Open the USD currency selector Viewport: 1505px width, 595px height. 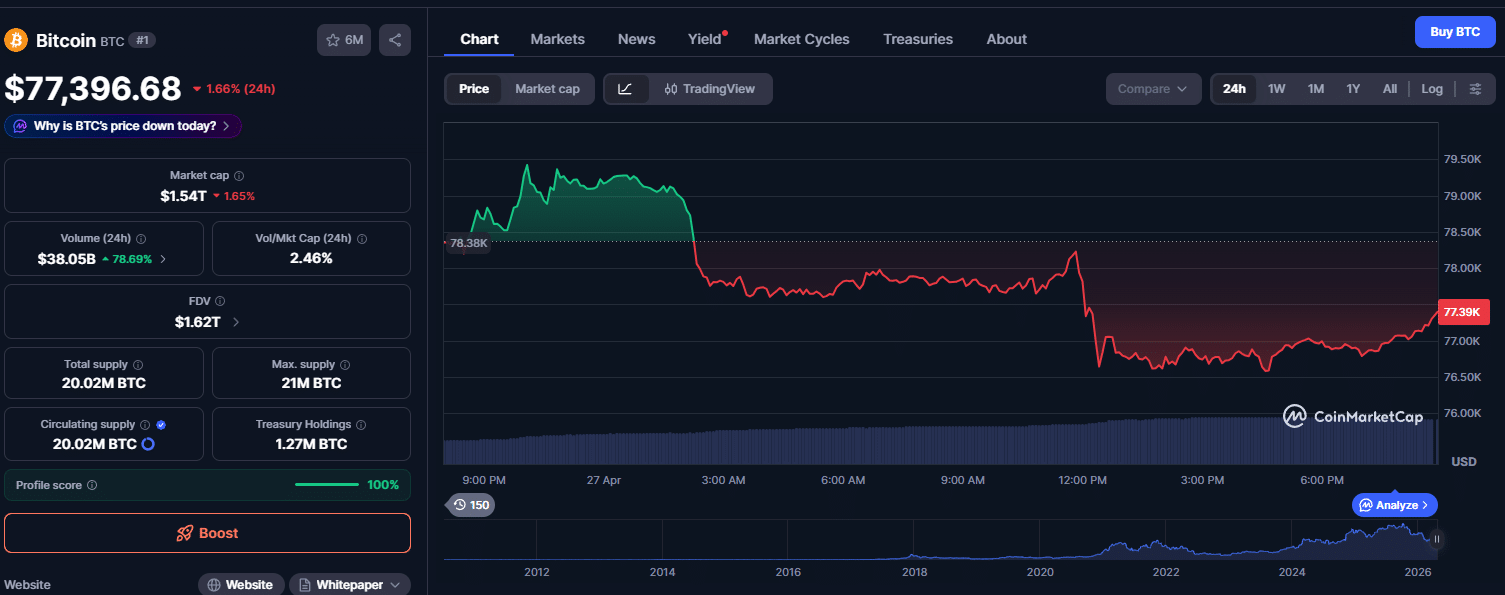(x=1463, y=461)
